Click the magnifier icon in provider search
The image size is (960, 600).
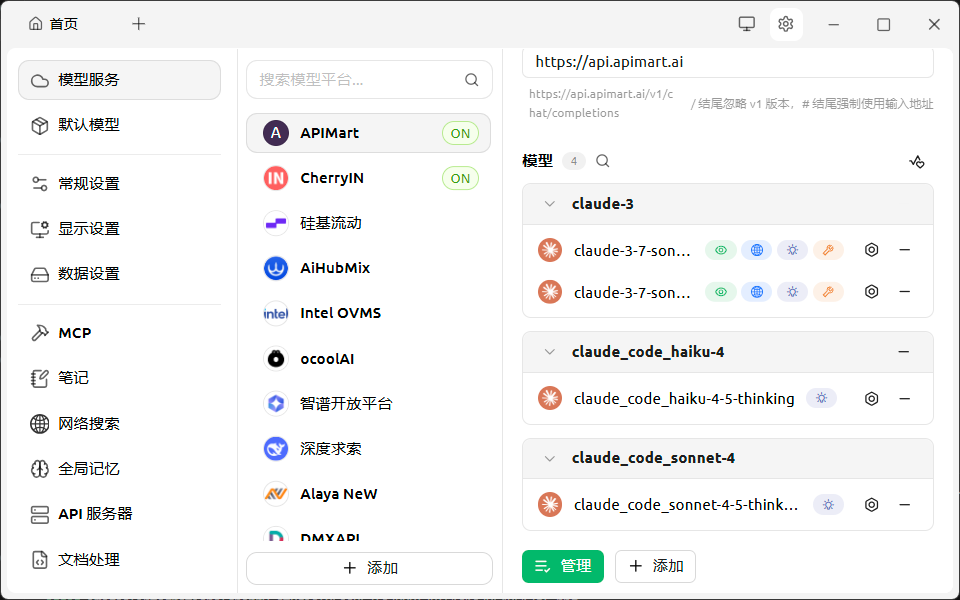pyautogui.click(x=471, y=80)
